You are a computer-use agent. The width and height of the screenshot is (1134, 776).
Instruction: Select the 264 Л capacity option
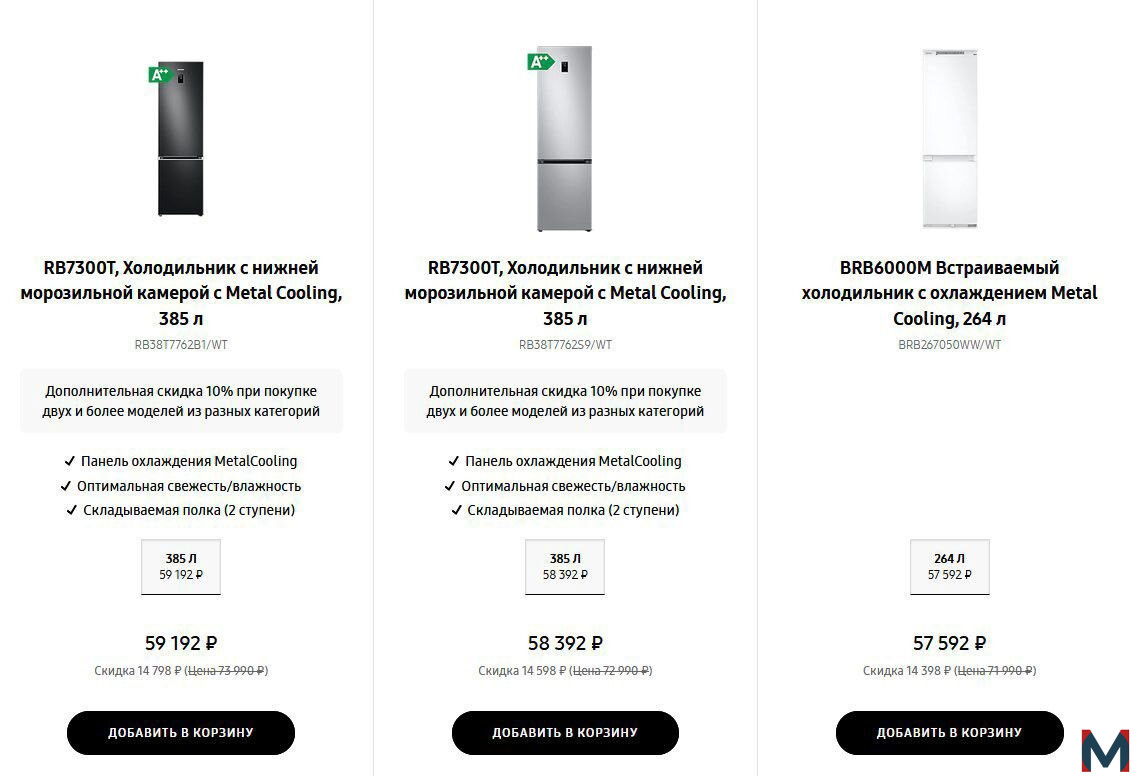pyautogui.click(x=950, y=566)
